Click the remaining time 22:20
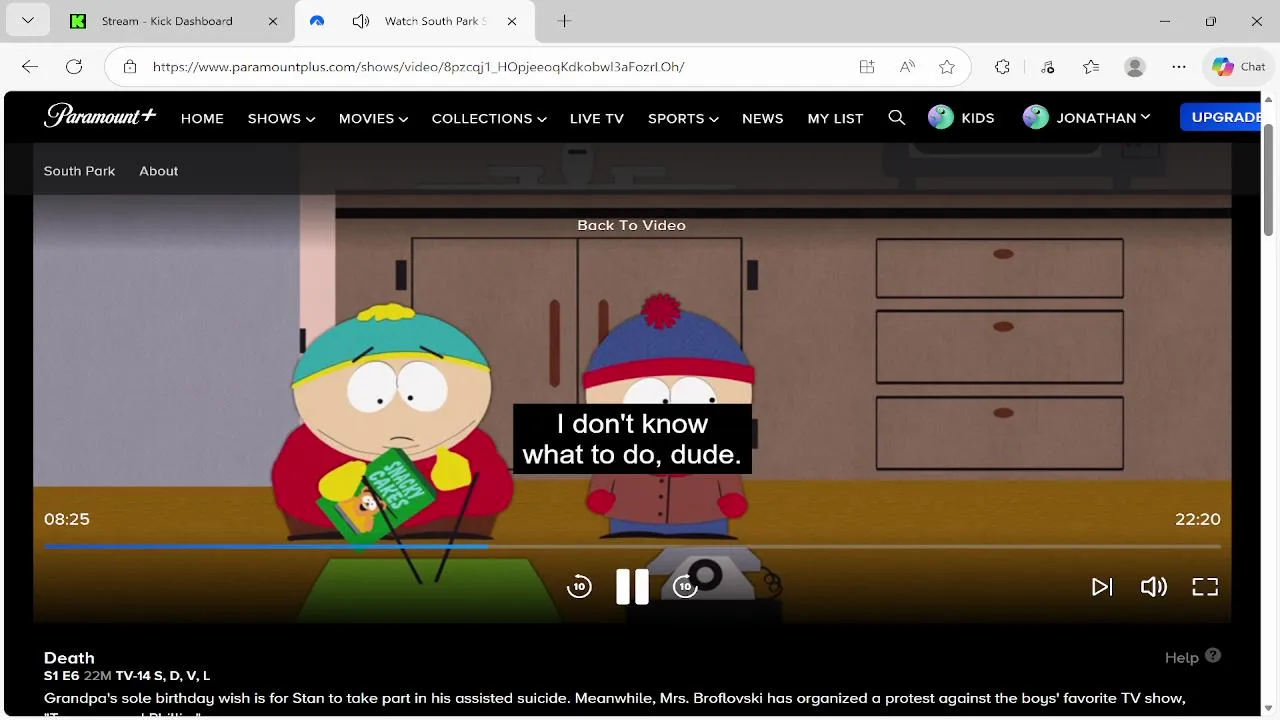Screen dimensions: 1280x720 coord(1198,519)
